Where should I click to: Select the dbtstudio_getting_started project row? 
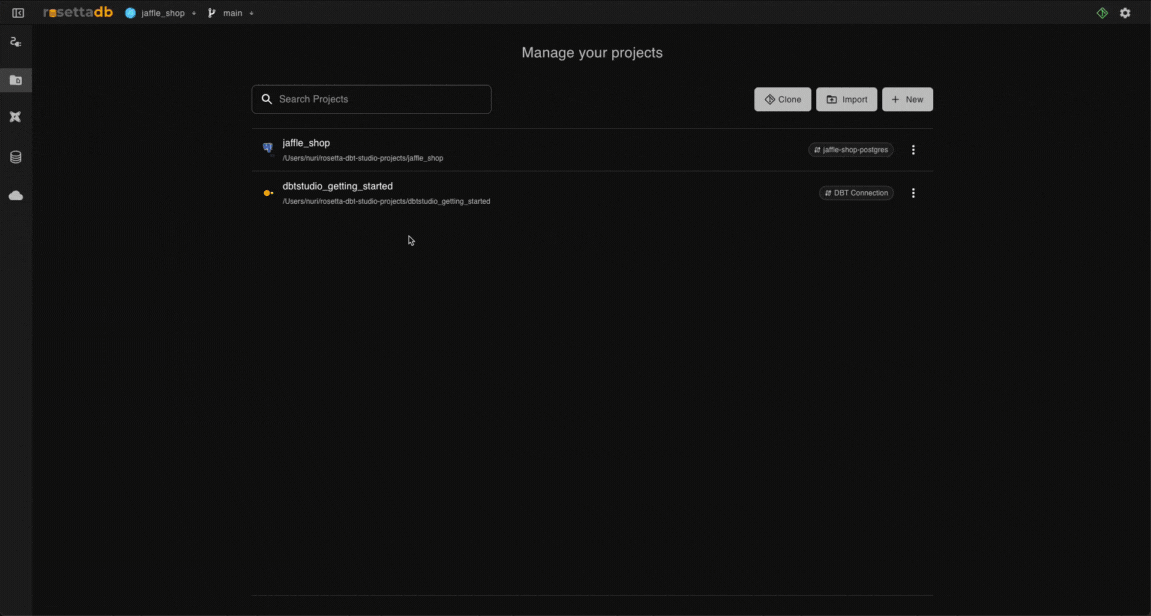coord(500,193)
